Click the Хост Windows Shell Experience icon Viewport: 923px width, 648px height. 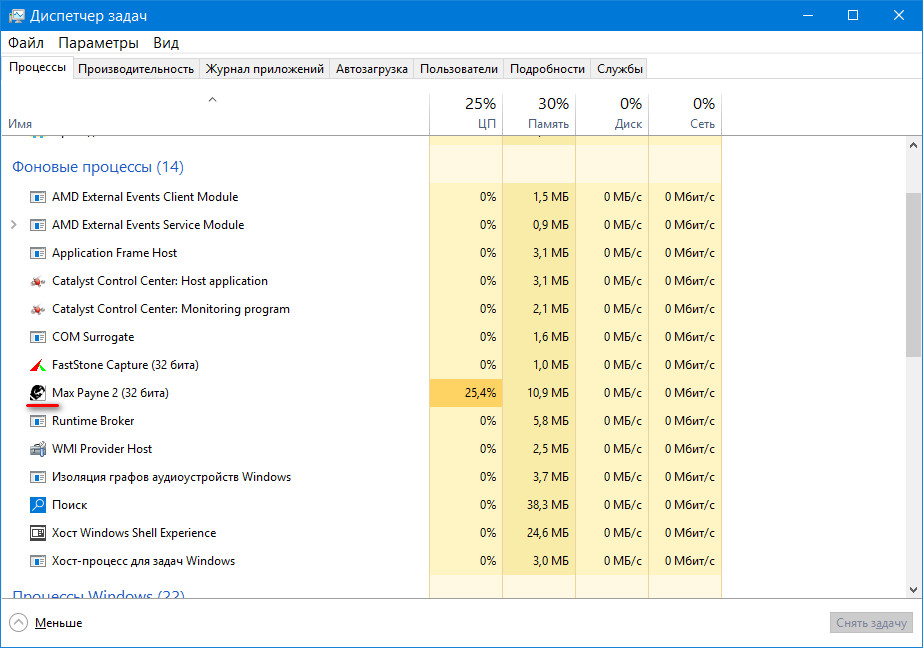click(38, 533)
